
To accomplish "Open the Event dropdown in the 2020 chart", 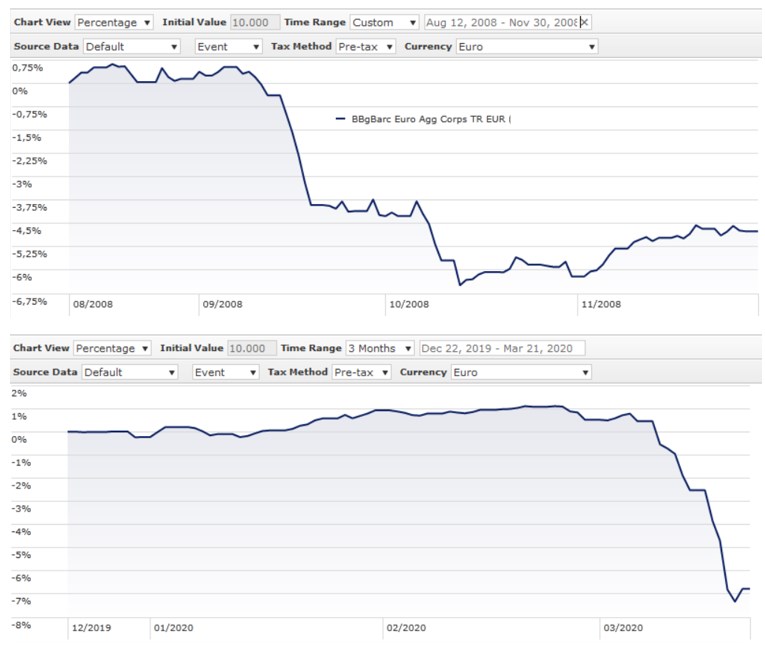I will tap(226, 372).
